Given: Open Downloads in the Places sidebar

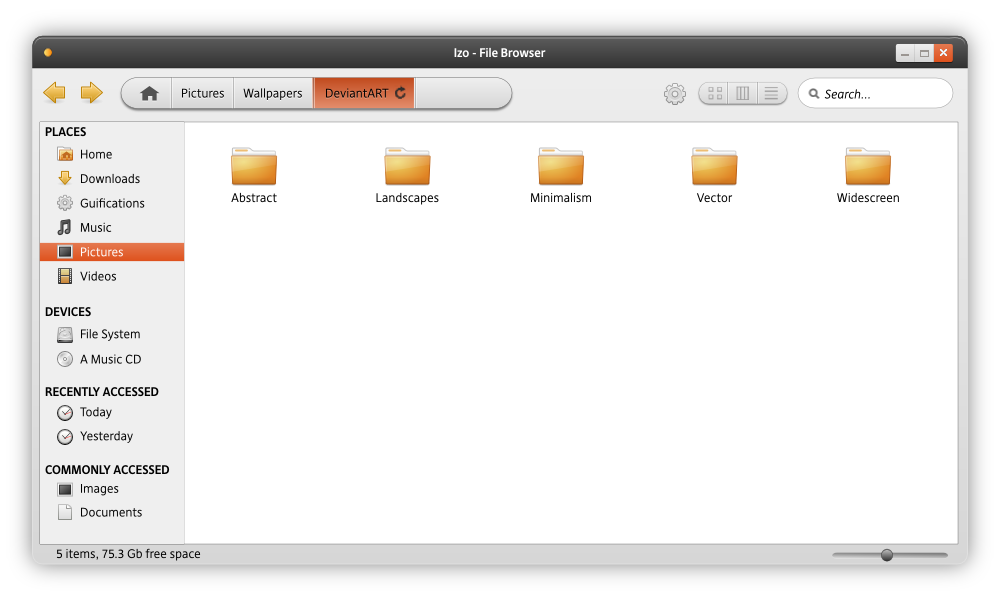Looking at the screenshot, I should click(x=109, y=179).
